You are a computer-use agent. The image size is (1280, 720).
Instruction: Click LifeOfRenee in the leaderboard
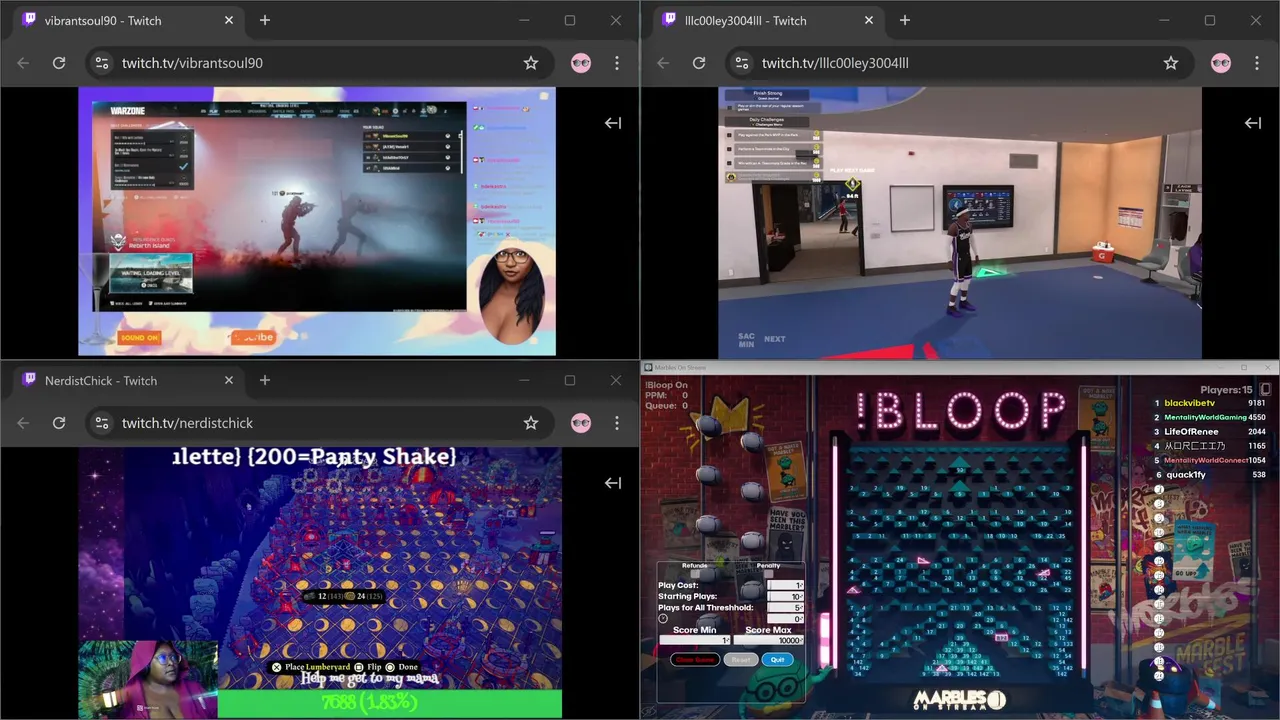[x=1191, y=431]
